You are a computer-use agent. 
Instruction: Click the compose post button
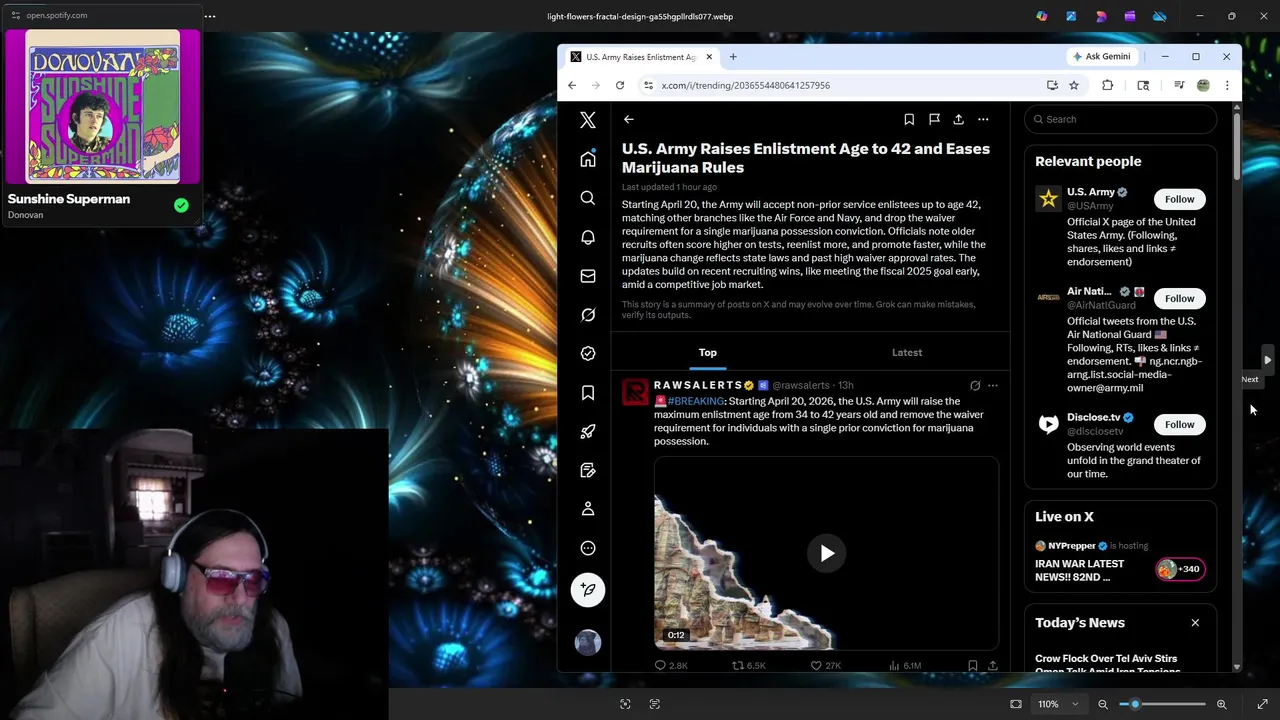click(x=588, y=590)
